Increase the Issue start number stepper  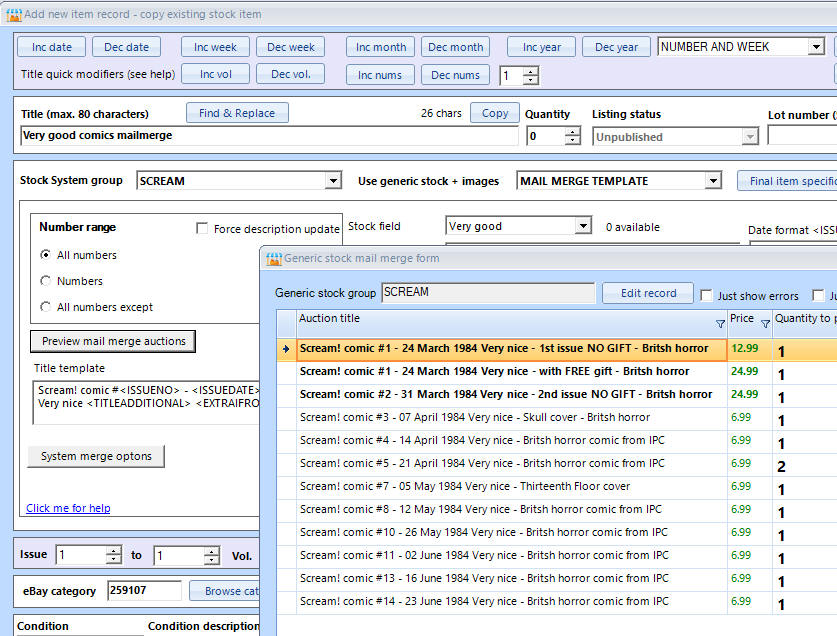(114, 551)
